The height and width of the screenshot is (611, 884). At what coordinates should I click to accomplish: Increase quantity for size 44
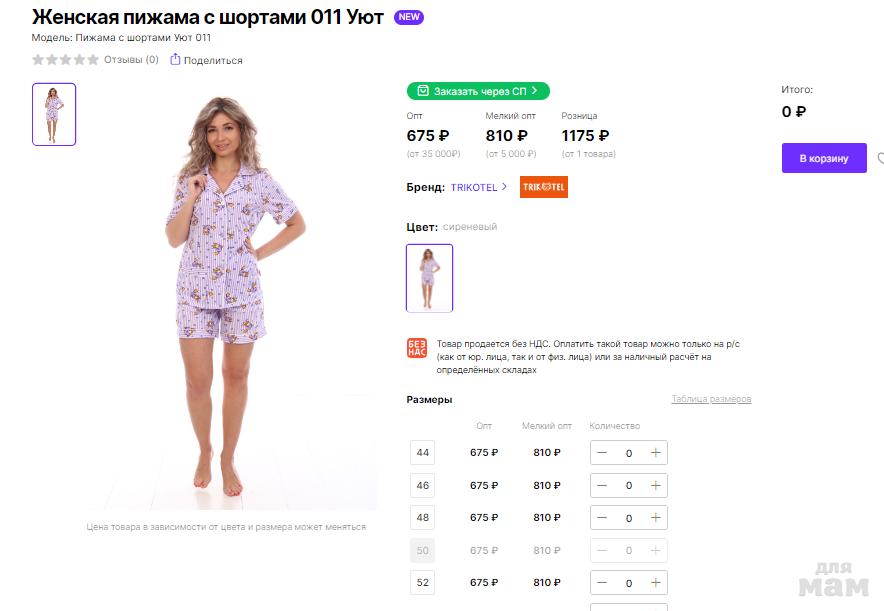[655, 453]
